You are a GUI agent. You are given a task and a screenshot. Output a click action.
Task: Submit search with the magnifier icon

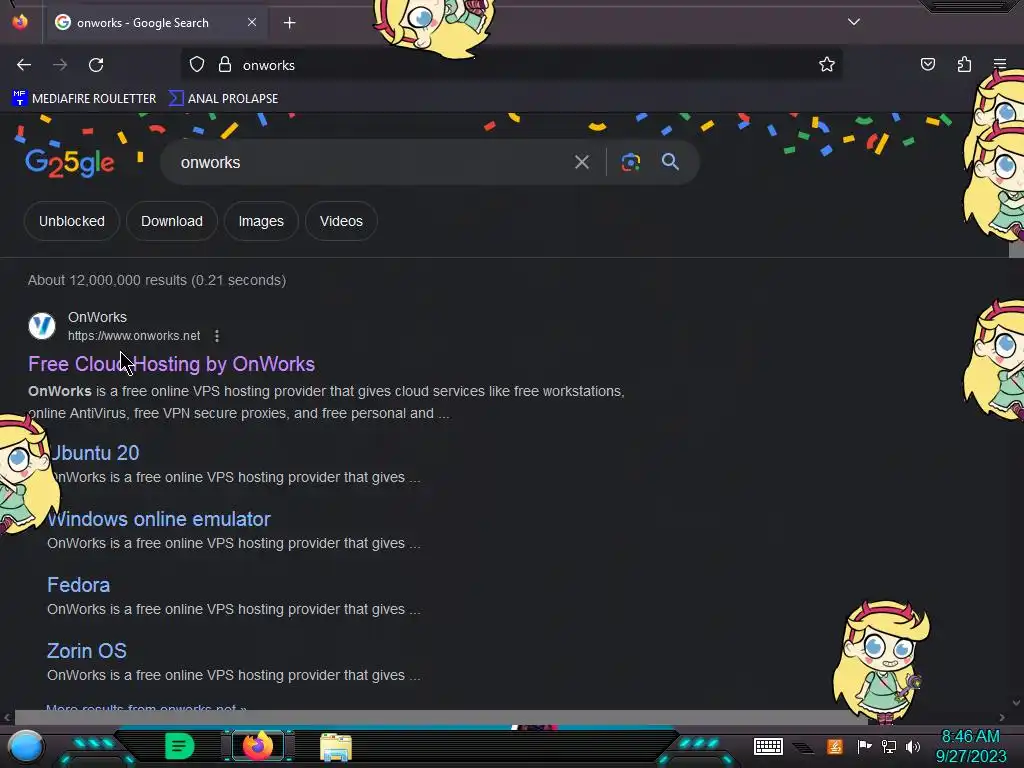click(x=670, y=162)
